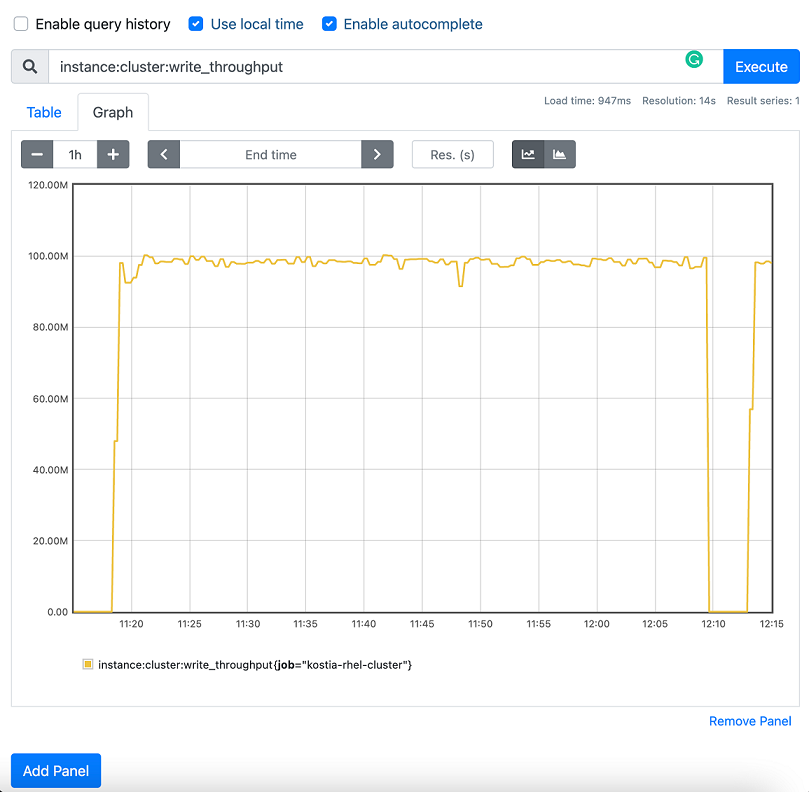Select the Graph tab

pos(113,112)
